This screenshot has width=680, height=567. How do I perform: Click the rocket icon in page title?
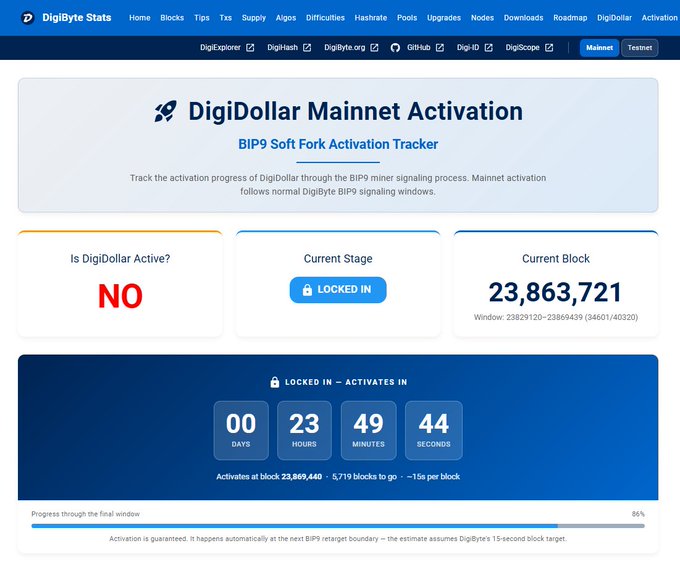[166, 111]
